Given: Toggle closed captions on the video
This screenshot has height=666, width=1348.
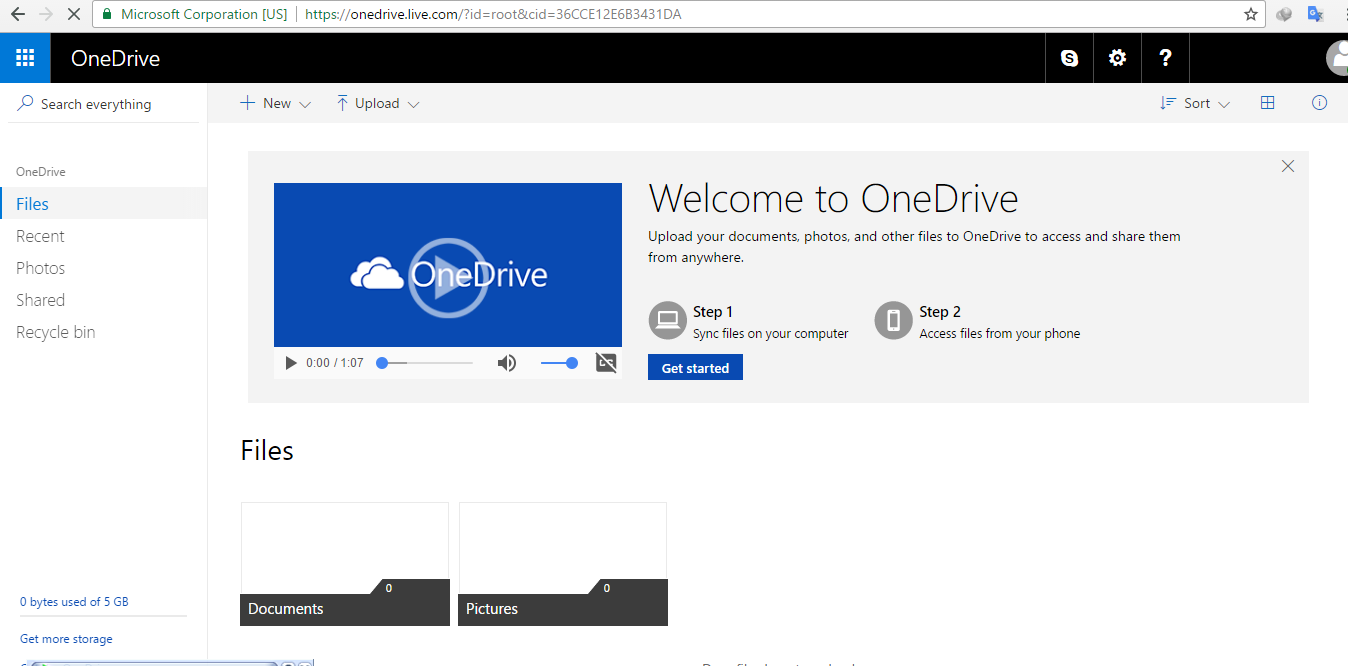Looking at the screenshot, I should [606, 363].
